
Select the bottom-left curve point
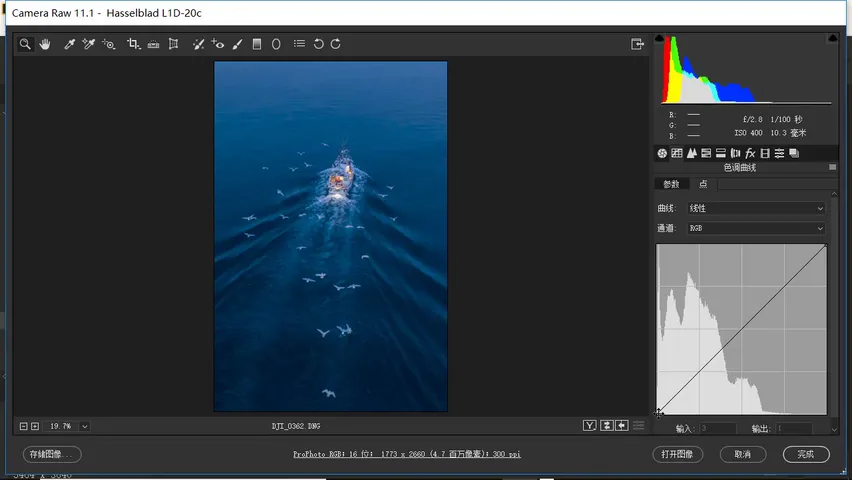pyautogui.click(x=659, y=414)
